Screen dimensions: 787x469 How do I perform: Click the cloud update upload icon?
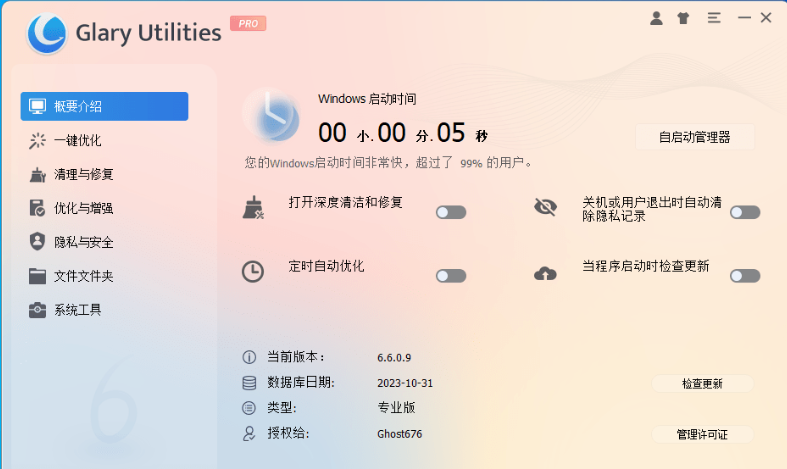coord(545,274)
